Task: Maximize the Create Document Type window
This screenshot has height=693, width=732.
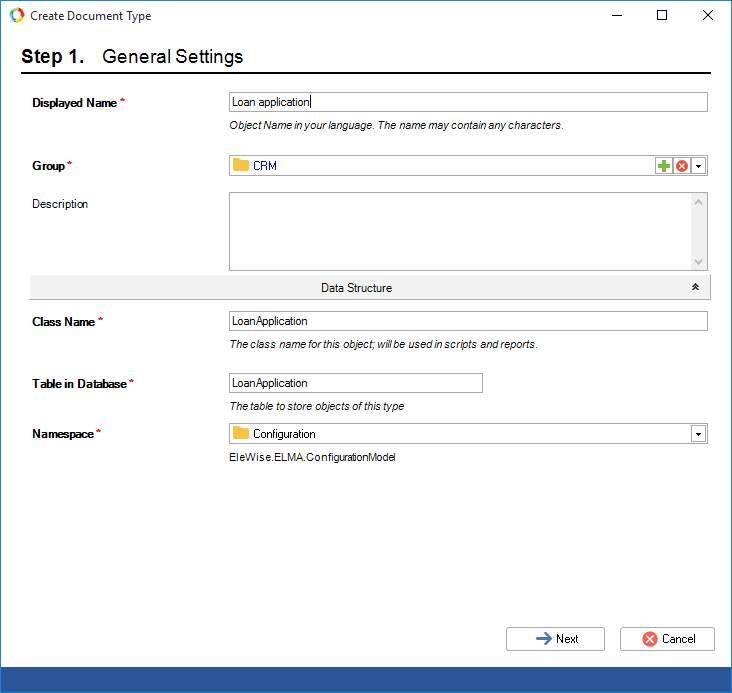Action: tap(662, 16)
